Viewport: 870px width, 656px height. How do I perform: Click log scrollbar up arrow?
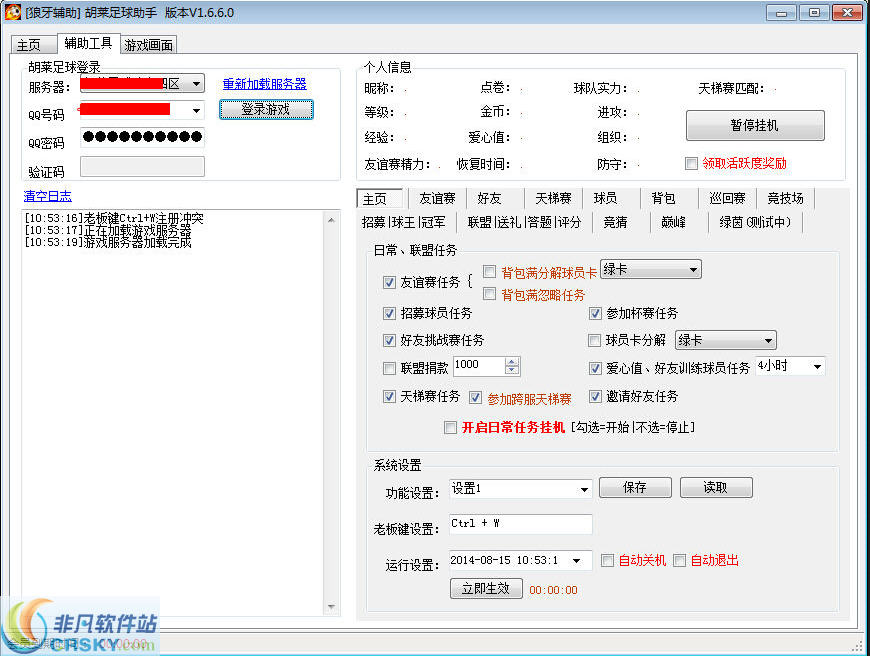coord(331,220)
